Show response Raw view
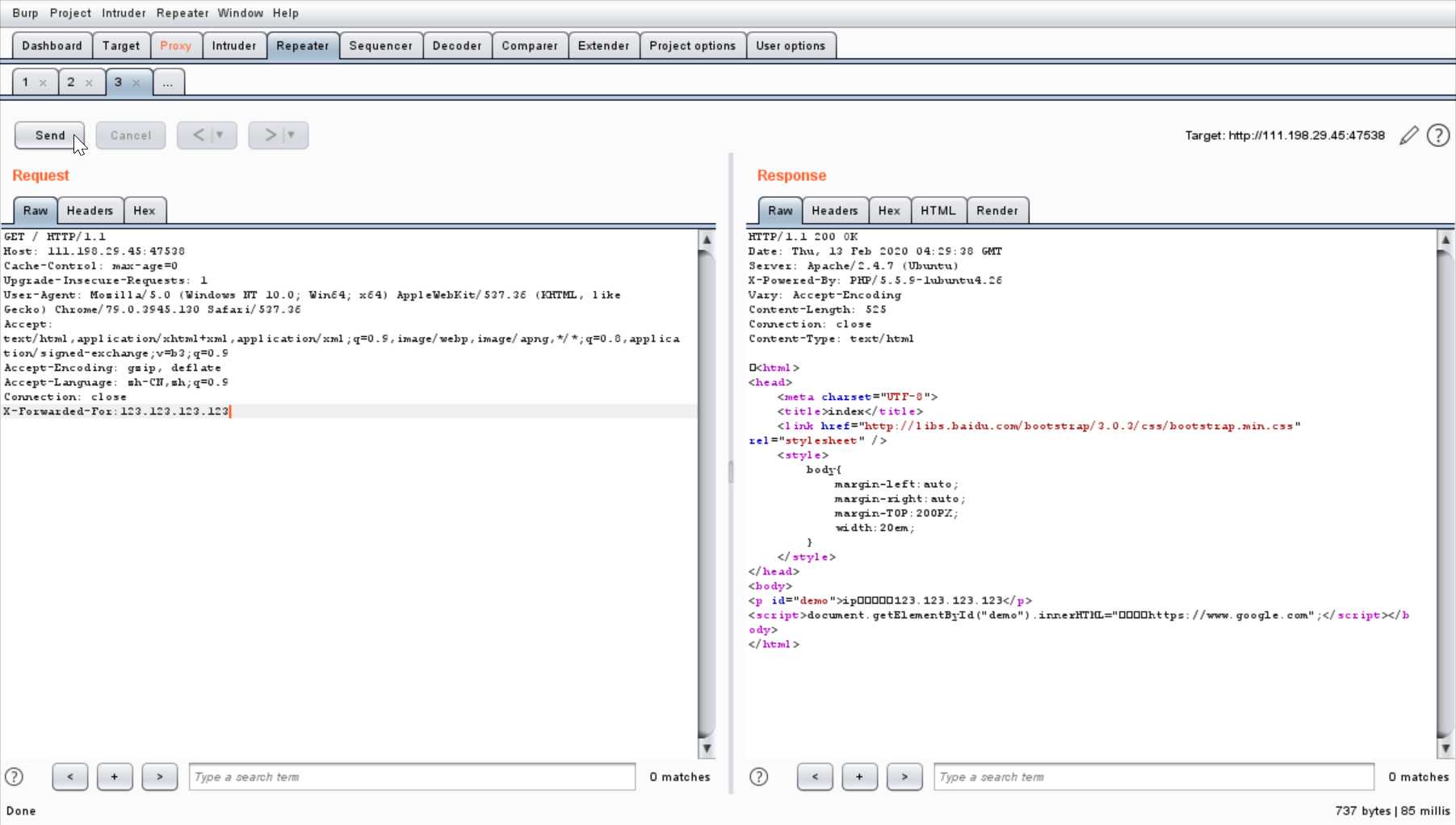 point(780,210)
